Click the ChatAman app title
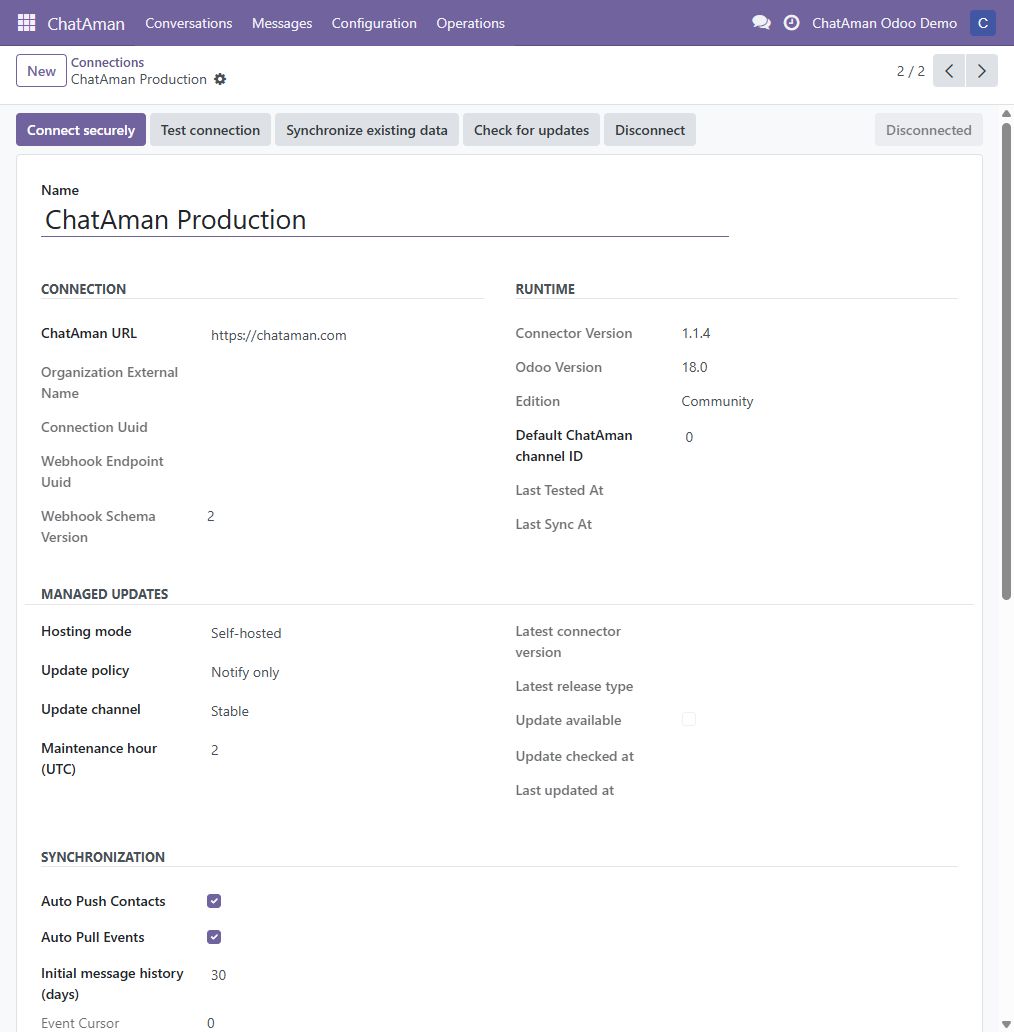 pyautogui.click(x=86, y=24)
